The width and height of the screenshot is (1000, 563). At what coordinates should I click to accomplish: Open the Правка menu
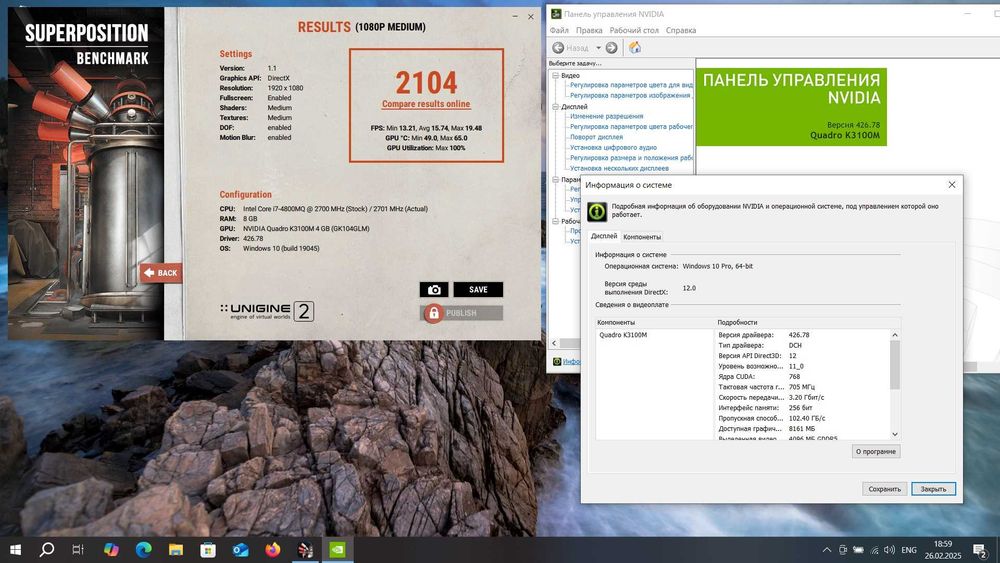tap(589, 30)
